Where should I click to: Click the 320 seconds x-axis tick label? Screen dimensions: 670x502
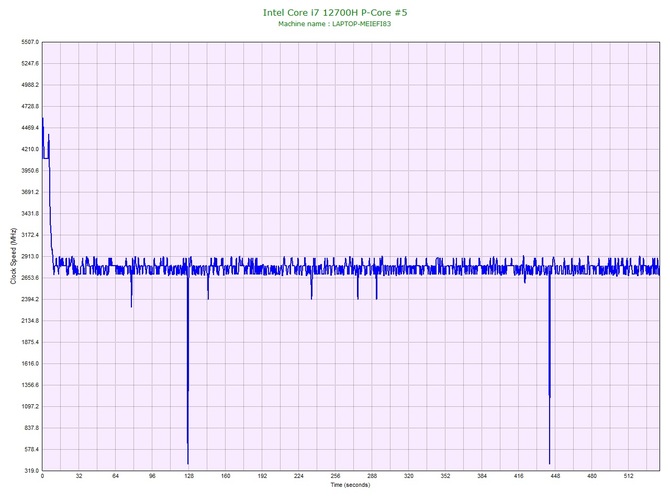pyautogui.click(x=409, y=476)
